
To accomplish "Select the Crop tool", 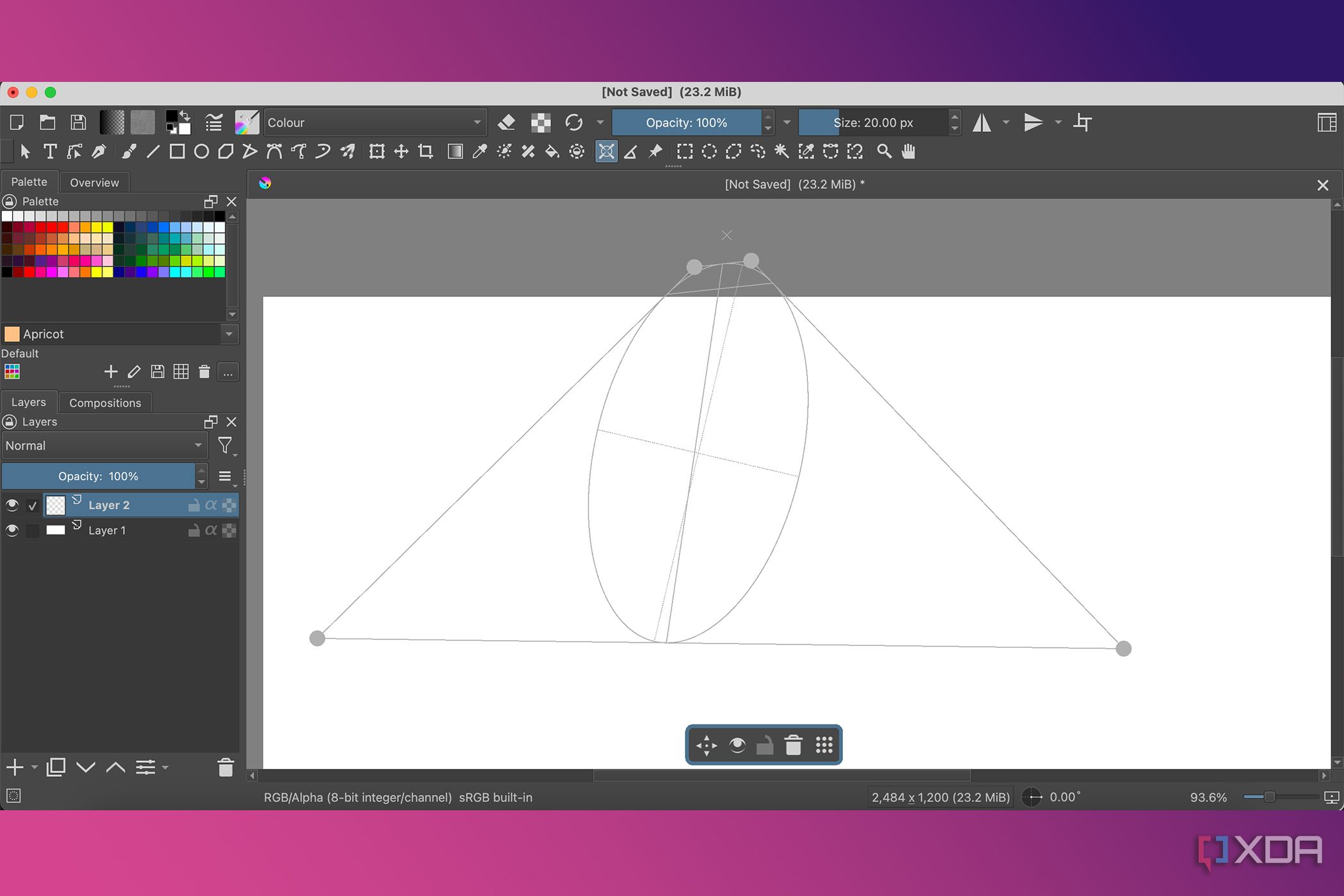I will [x=426, y=152].
